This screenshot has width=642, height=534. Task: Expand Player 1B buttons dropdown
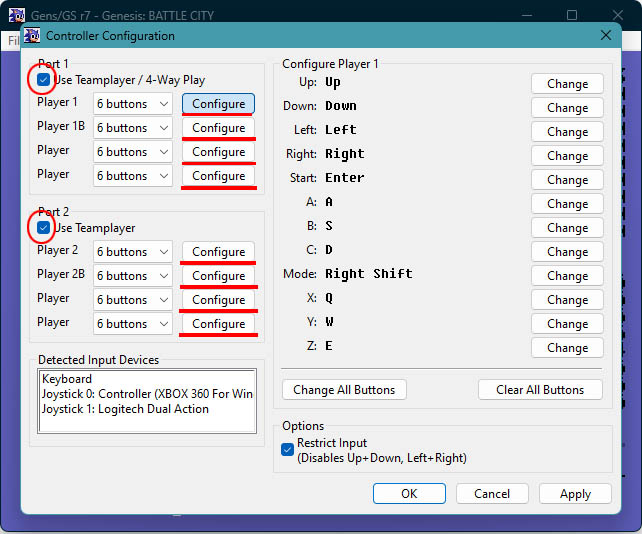(x=133, y=128)
